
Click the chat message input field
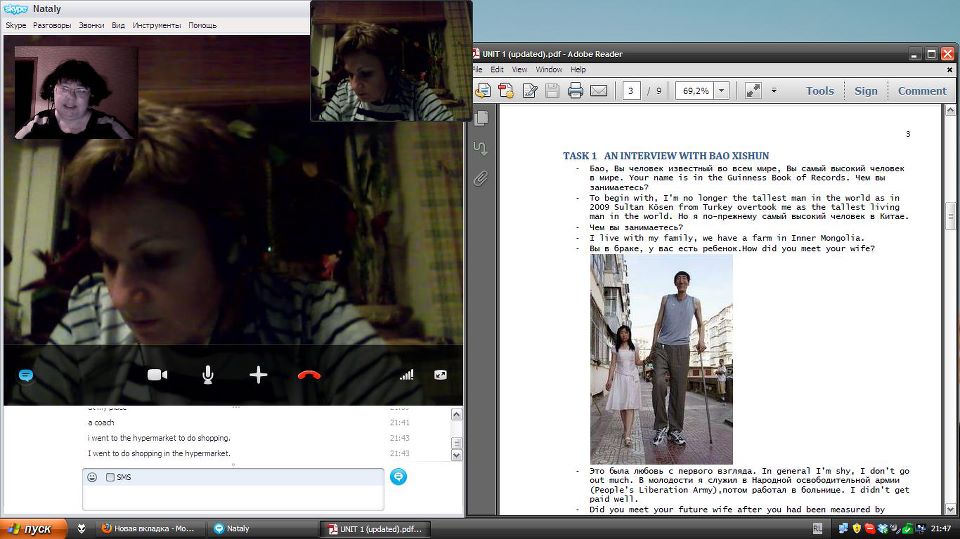pos(235,495)
